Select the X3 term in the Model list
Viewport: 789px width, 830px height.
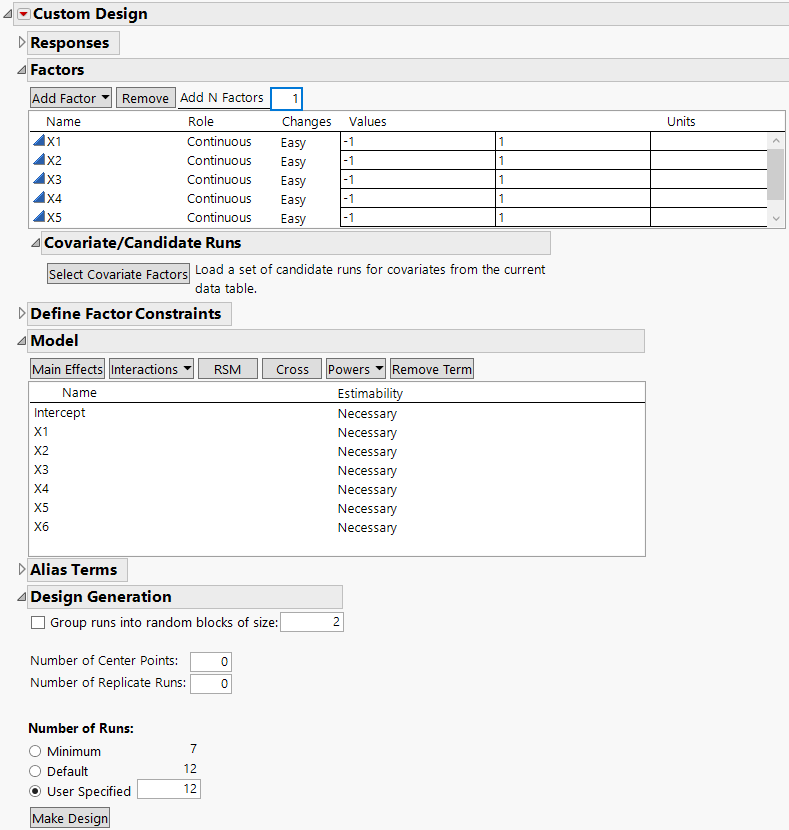tap(41, 470)
